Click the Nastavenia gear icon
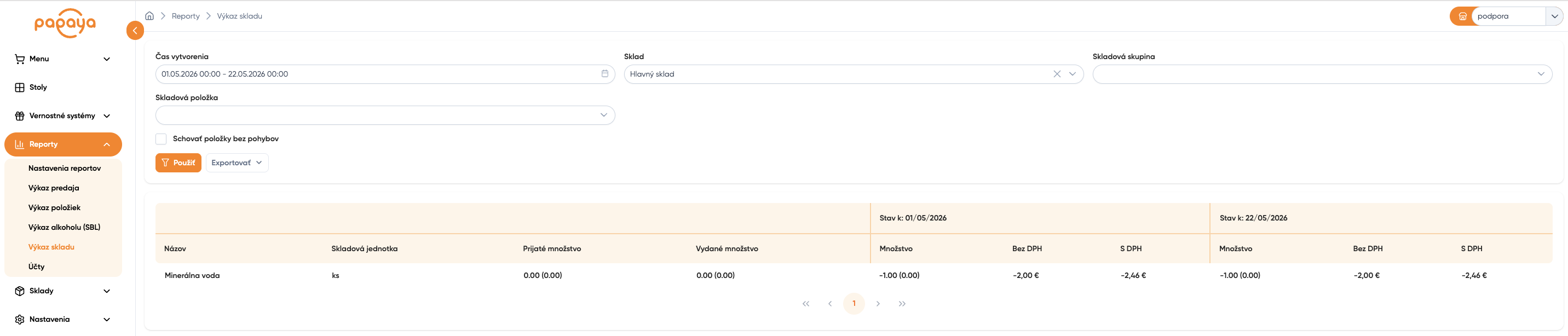This screenshot has width=1568, height=336. tap(20, 320)
